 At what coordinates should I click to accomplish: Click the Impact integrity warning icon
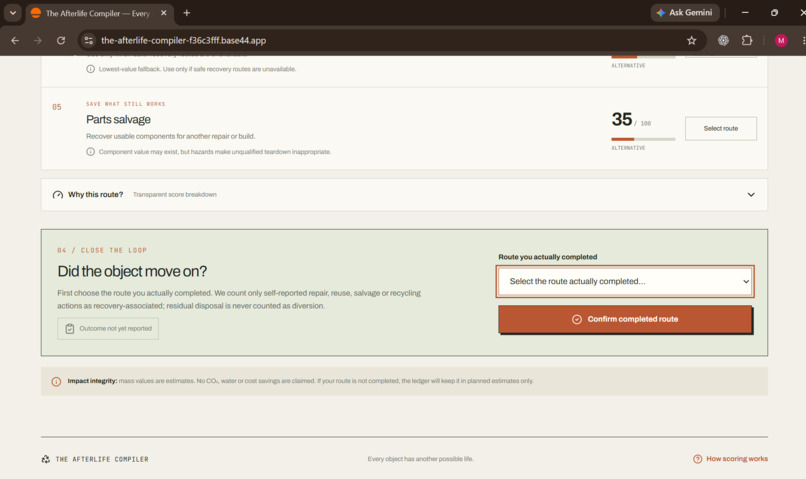pyautogui.click(x=56, y=381)
